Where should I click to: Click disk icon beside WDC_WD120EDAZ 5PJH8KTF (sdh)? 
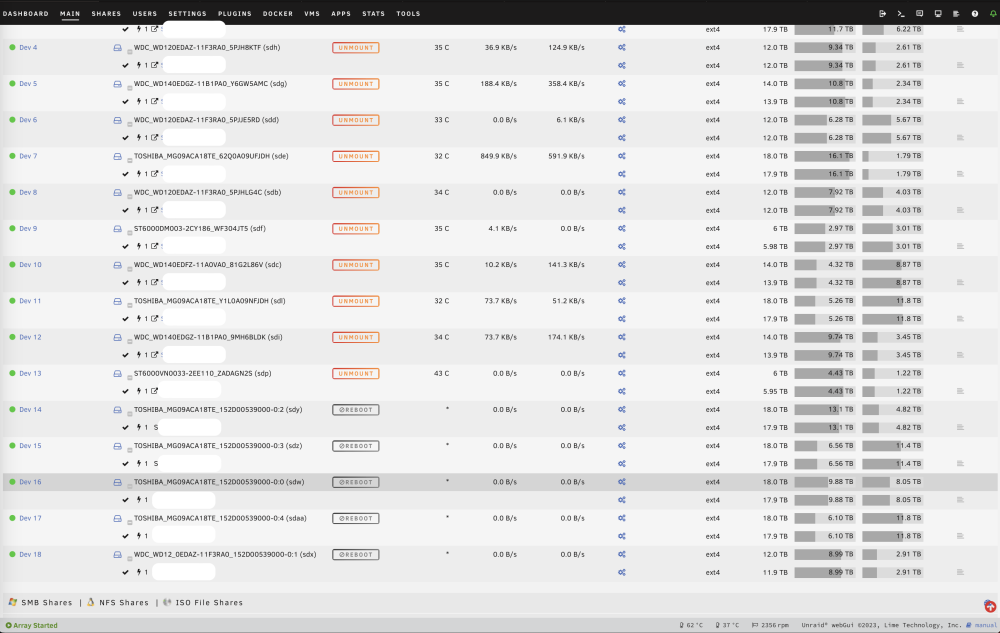117,48
